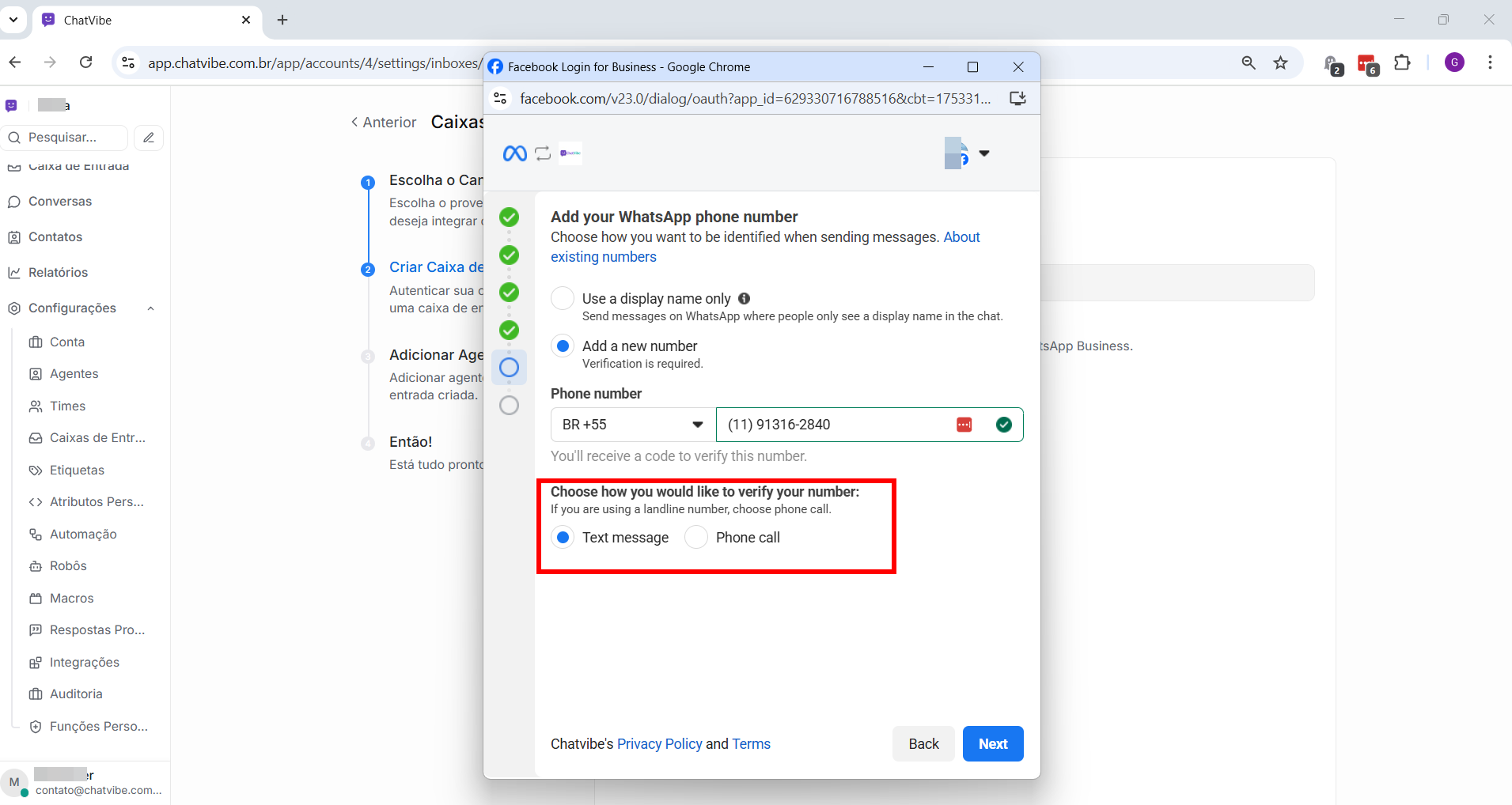Open the Robôs settings item
This screenshot has width=1512, height=805.
pos(68,566)
